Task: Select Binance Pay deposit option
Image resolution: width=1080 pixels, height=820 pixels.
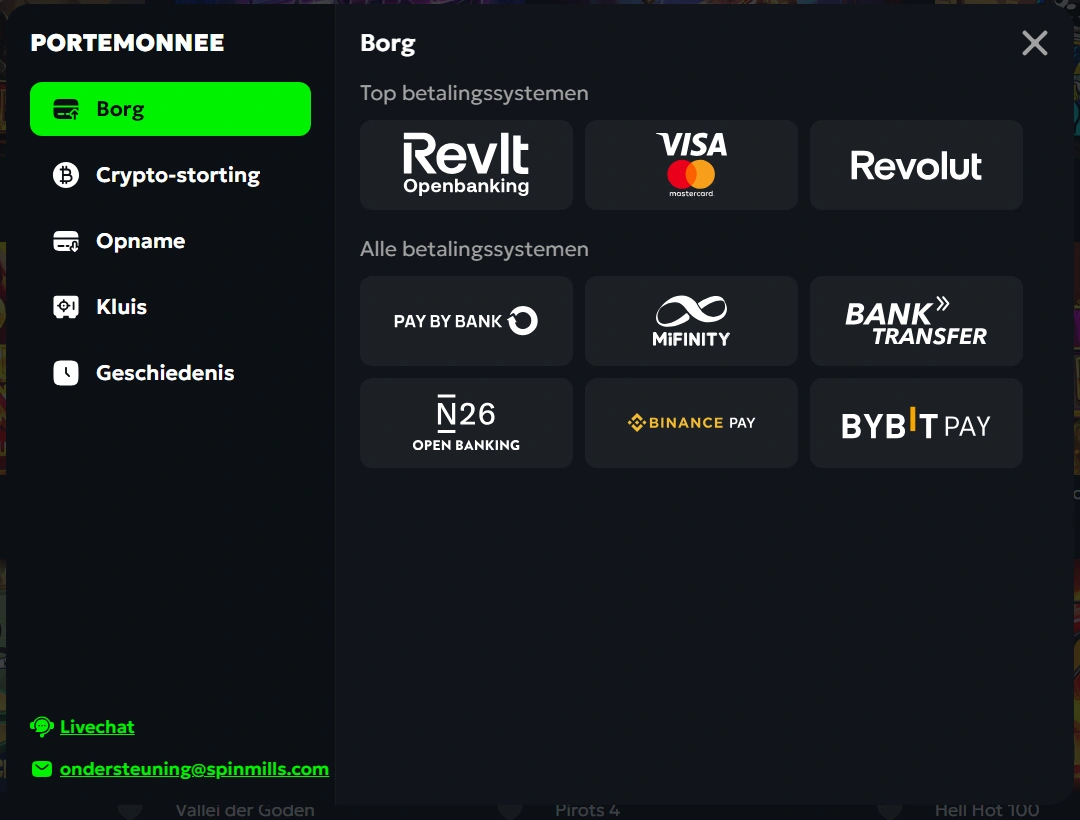Action: (691, 423)
